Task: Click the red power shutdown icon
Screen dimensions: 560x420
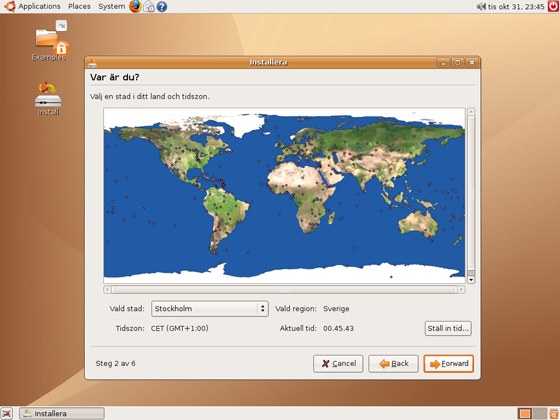Action: point(554,6)
